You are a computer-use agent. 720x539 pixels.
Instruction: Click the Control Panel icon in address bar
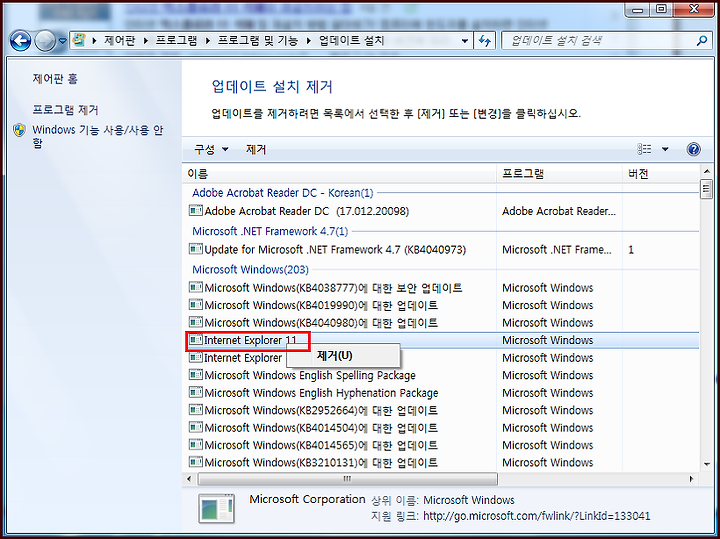[x=79, y=40]
